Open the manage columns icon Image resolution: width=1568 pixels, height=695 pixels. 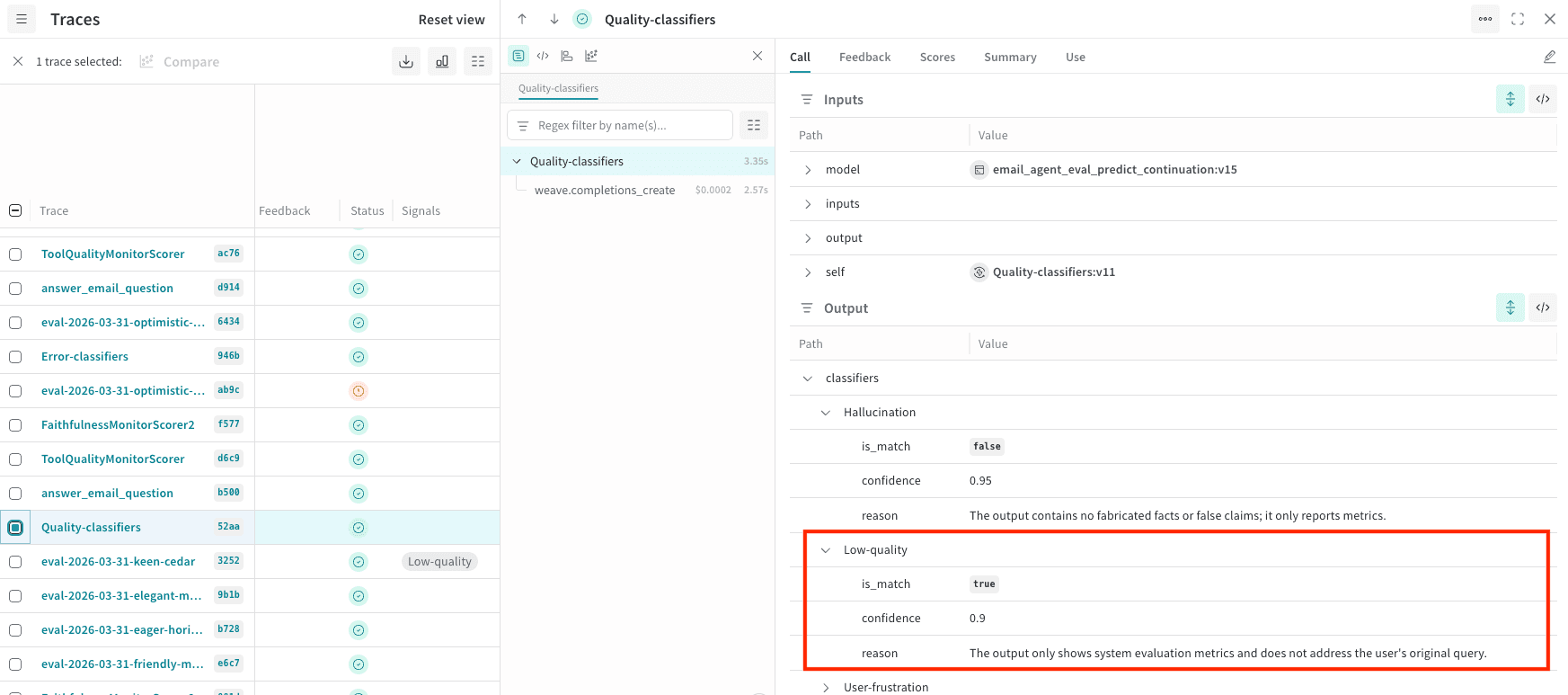point(478,61)
